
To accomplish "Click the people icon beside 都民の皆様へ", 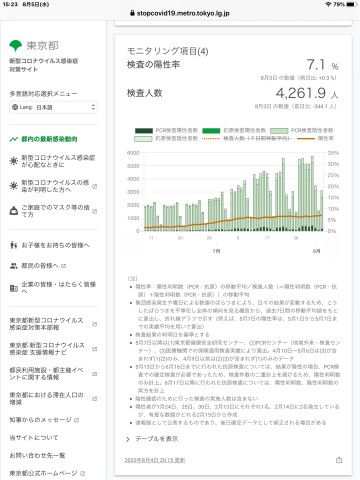I will click(14, 266).
